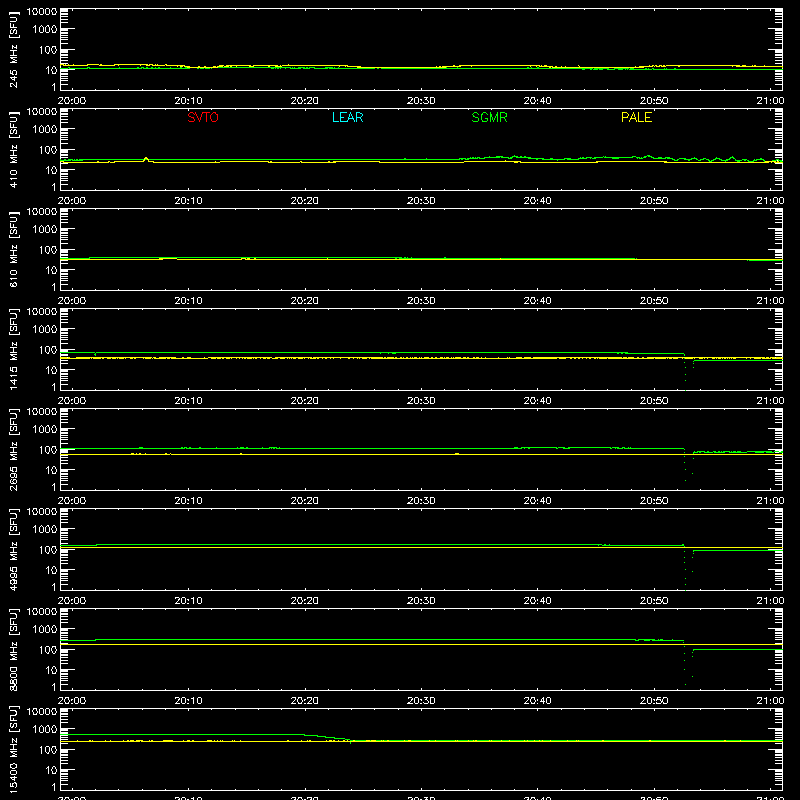Click 20:10 time label under 610 MHz plot

tap(188, 301)
